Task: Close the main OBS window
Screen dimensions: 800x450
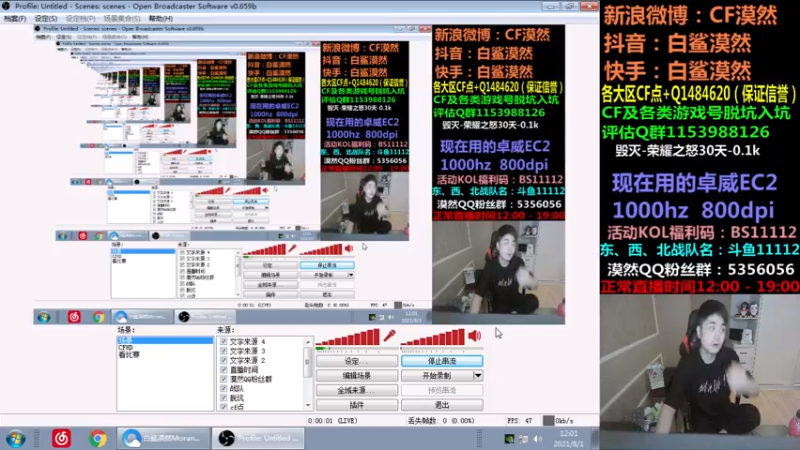Action: tap(589, 6)
